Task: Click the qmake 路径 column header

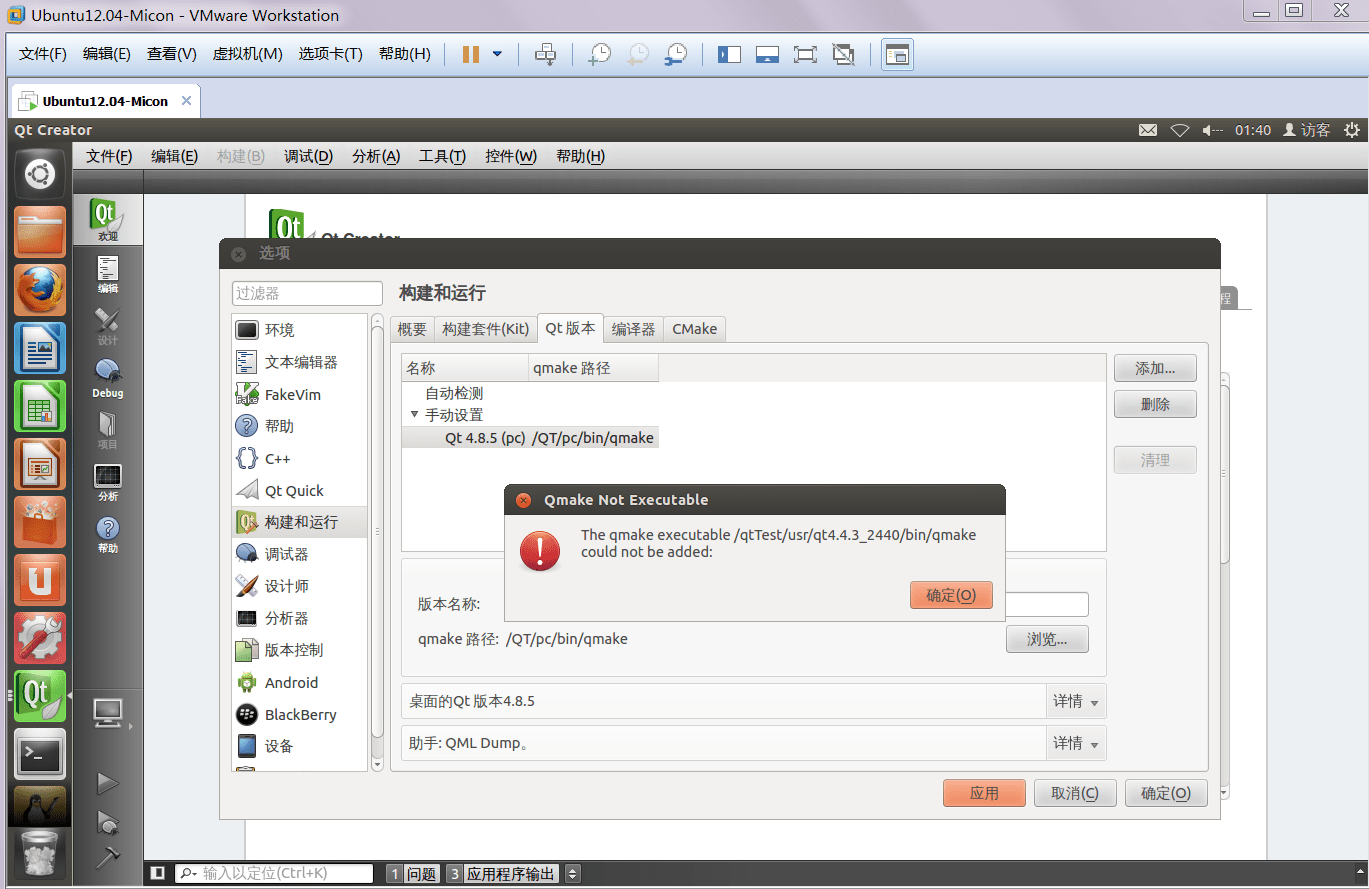Action: pos(594,368)
